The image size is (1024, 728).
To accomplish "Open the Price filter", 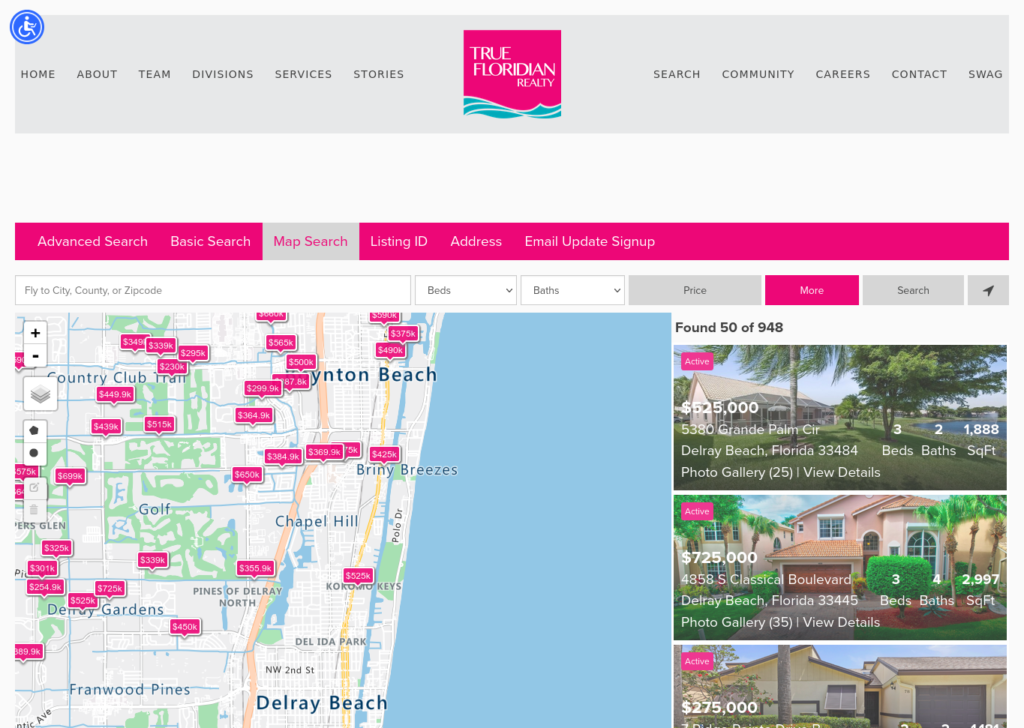I will [695, 291].
